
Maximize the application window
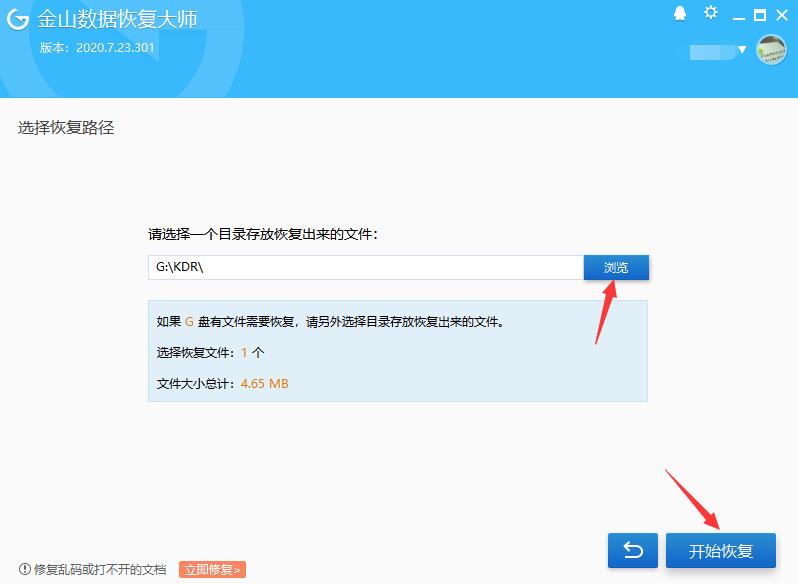pos(759,15)
